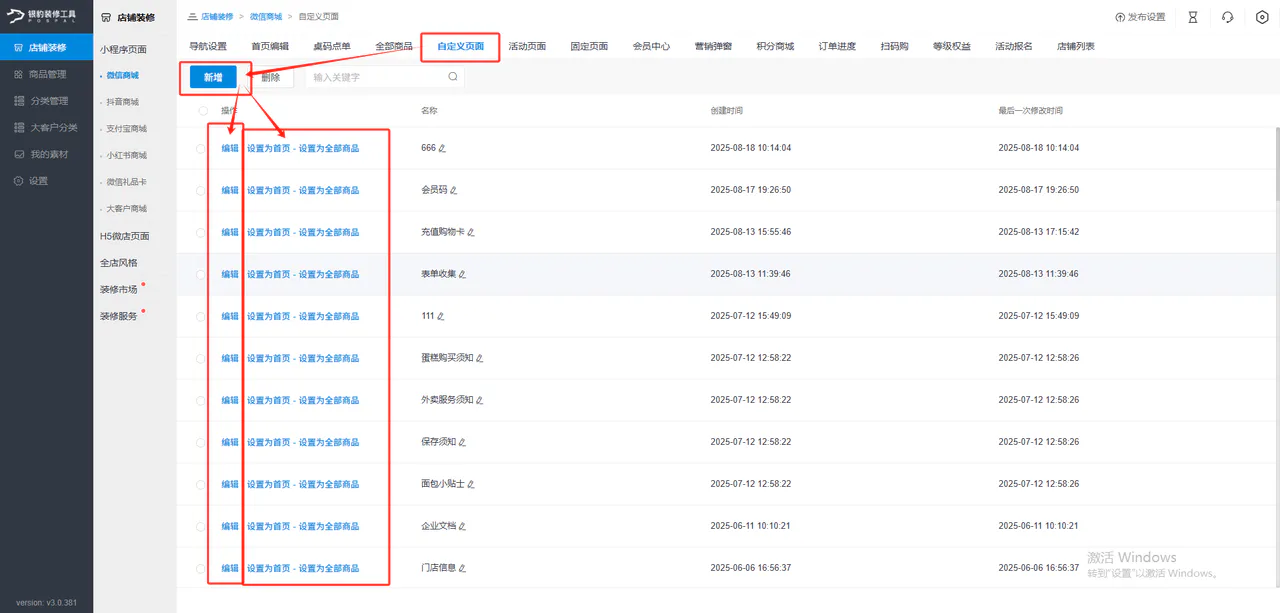Click 设置为全部商品 in 蛋糕购买须知 row
This screenshot has width=1280, height=613.
pos(329,358)
